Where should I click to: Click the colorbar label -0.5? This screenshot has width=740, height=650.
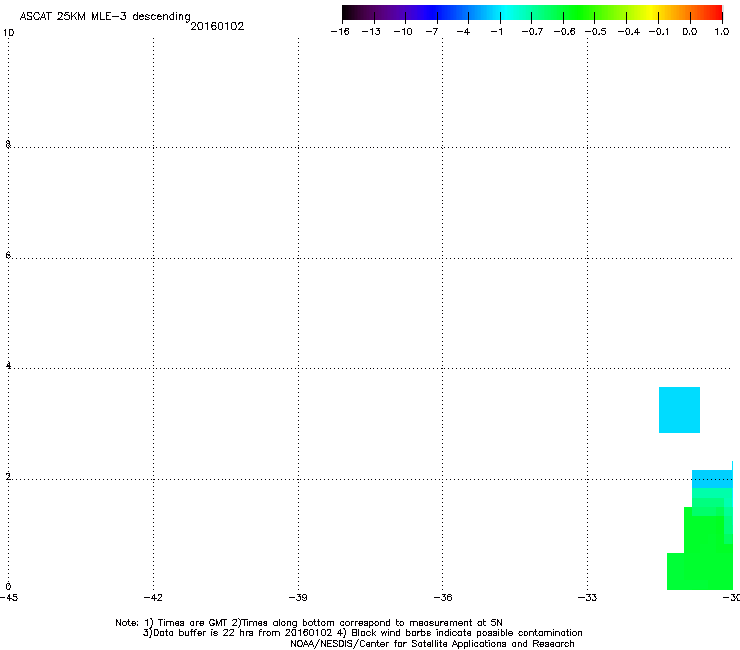pos(596,32)
